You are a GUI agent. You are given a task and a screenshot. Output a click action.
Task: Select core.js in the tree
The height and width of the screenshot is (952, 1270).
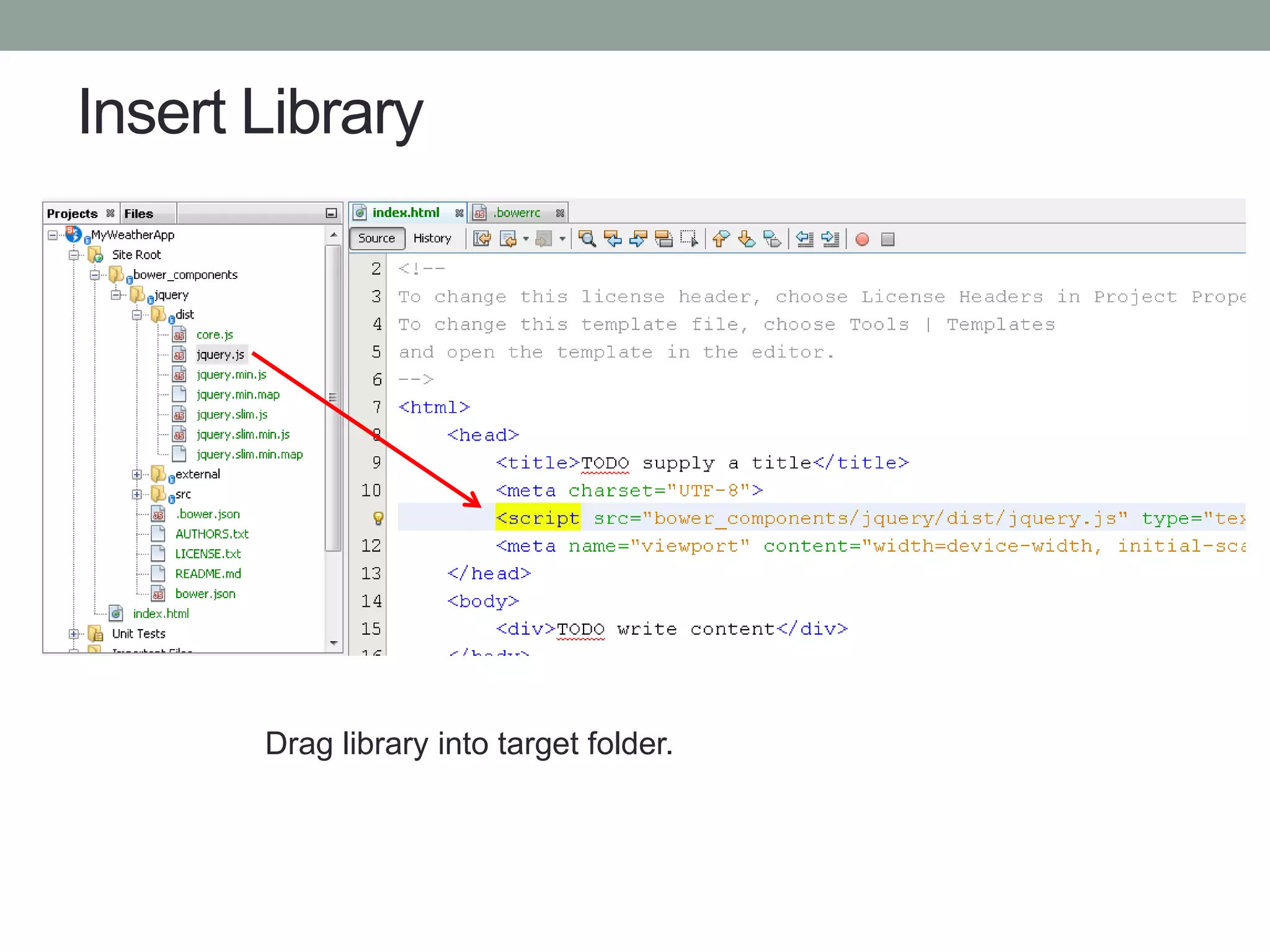pyautogui.click(x=215, y=335)
